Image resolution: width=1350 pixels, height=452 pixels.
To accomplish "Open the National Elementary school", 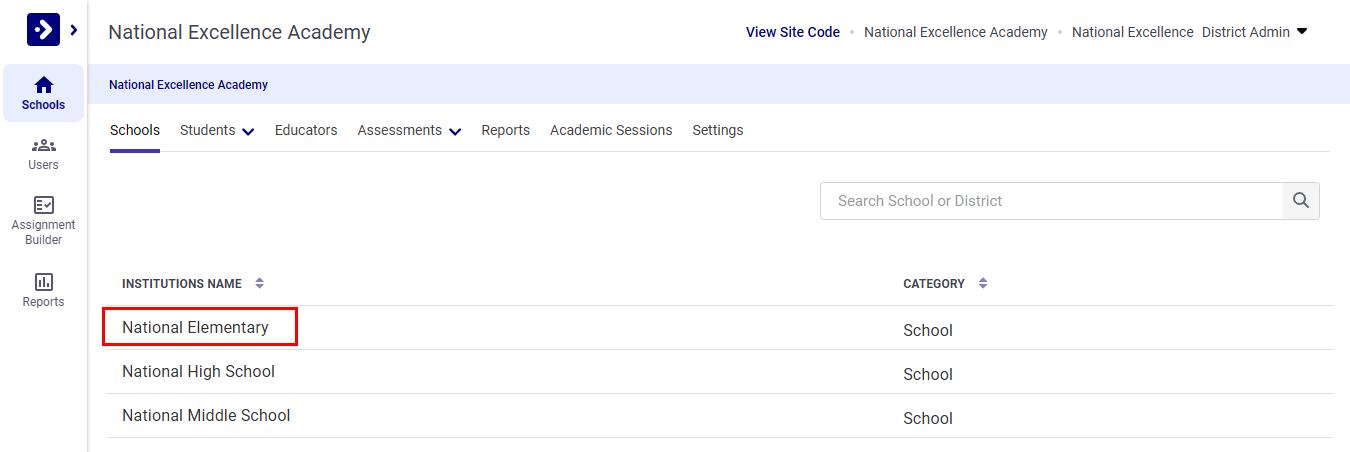I will tap(196, 328).
